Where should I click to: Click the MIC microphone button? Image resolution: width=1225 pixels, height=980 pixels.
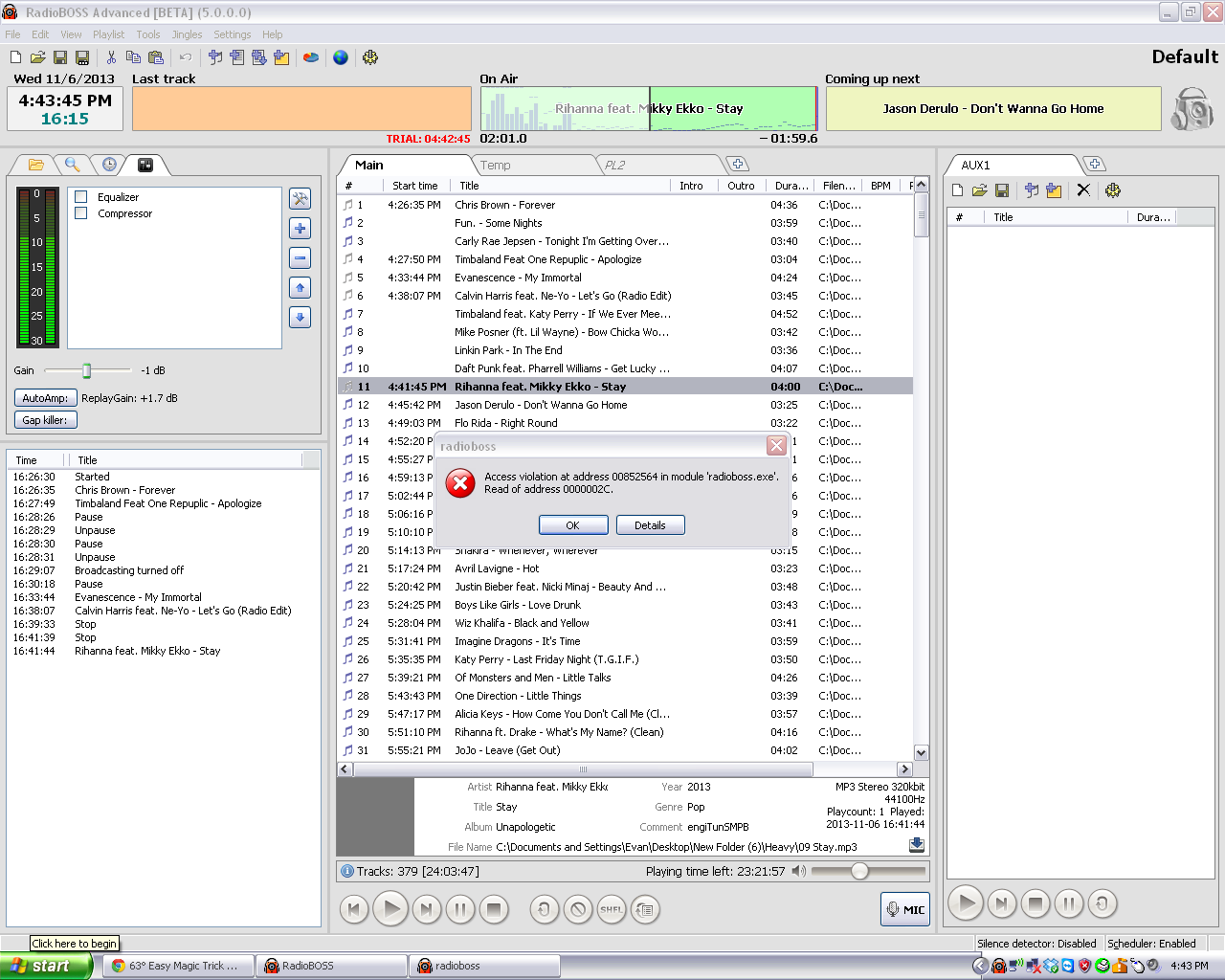904,909
